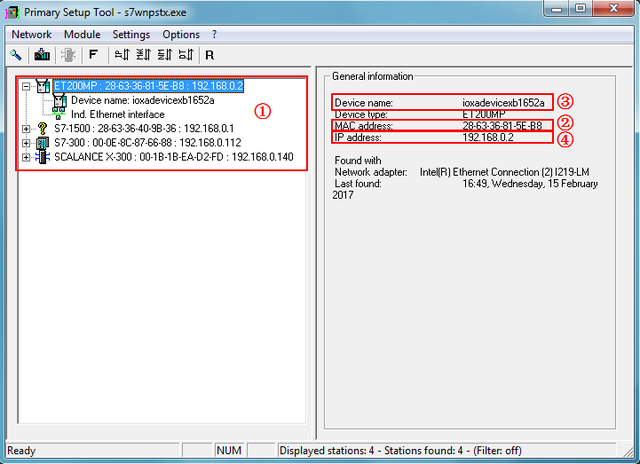Image resolution: width=640 pixels, height=464 pixels.
Task: Close the Primary Setup Tool window
Action: [x=613, y=9]
